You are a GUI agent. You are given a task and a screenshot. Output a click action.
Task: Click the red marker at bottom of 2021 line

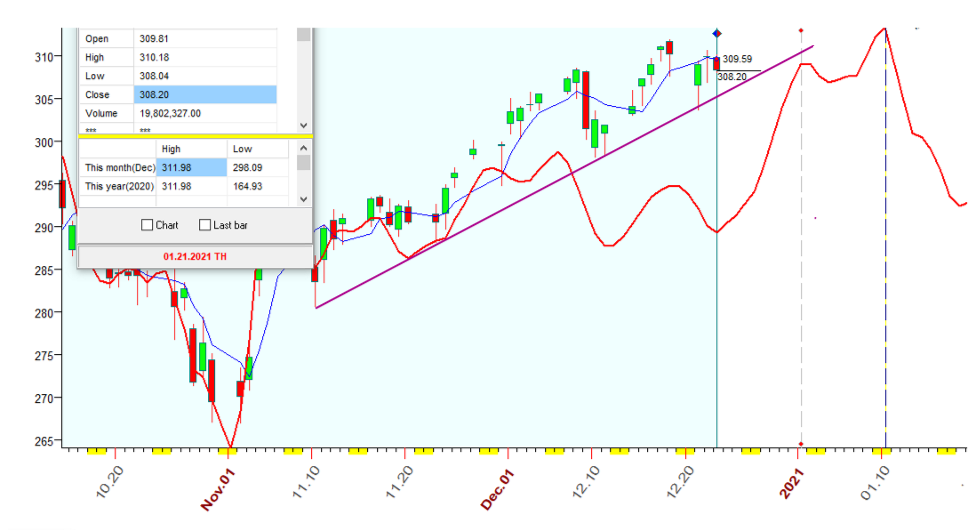[801, 444]
